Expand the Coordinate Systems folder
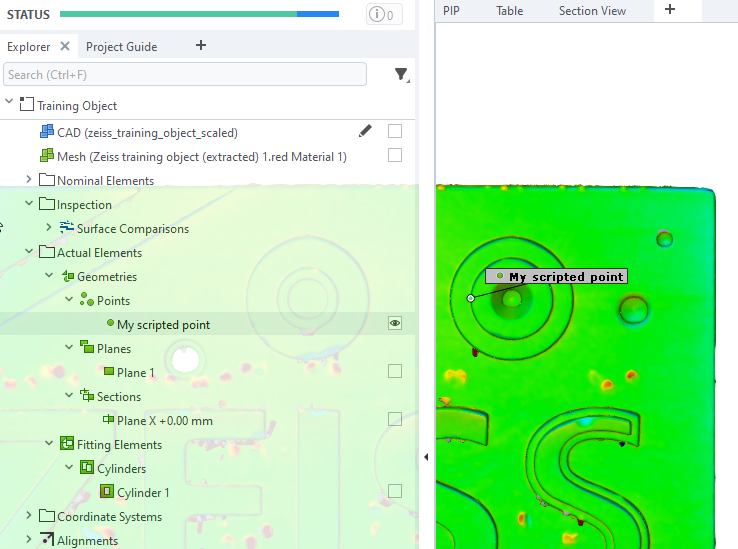 pyautogui.click(x=28, y=516)
